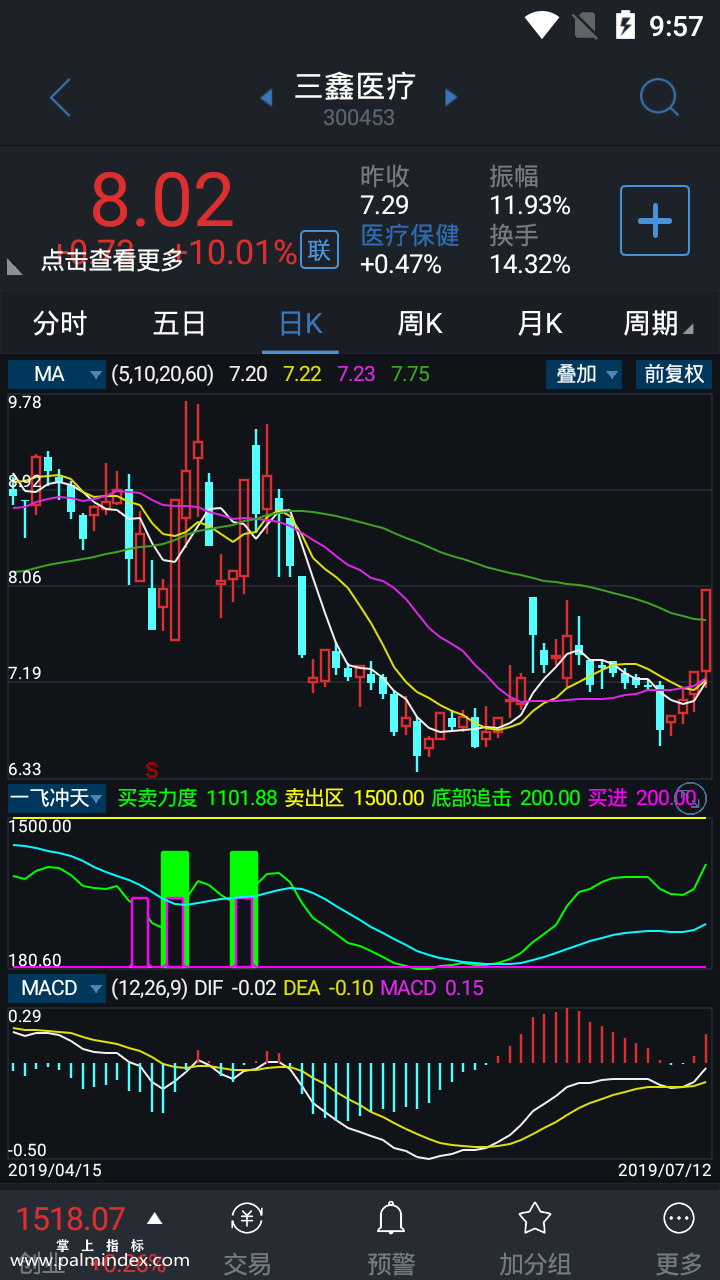Viewport: 720px width, 1280px height.
Task: Tap MACD 0.15 value
Action: coord(432,988)
